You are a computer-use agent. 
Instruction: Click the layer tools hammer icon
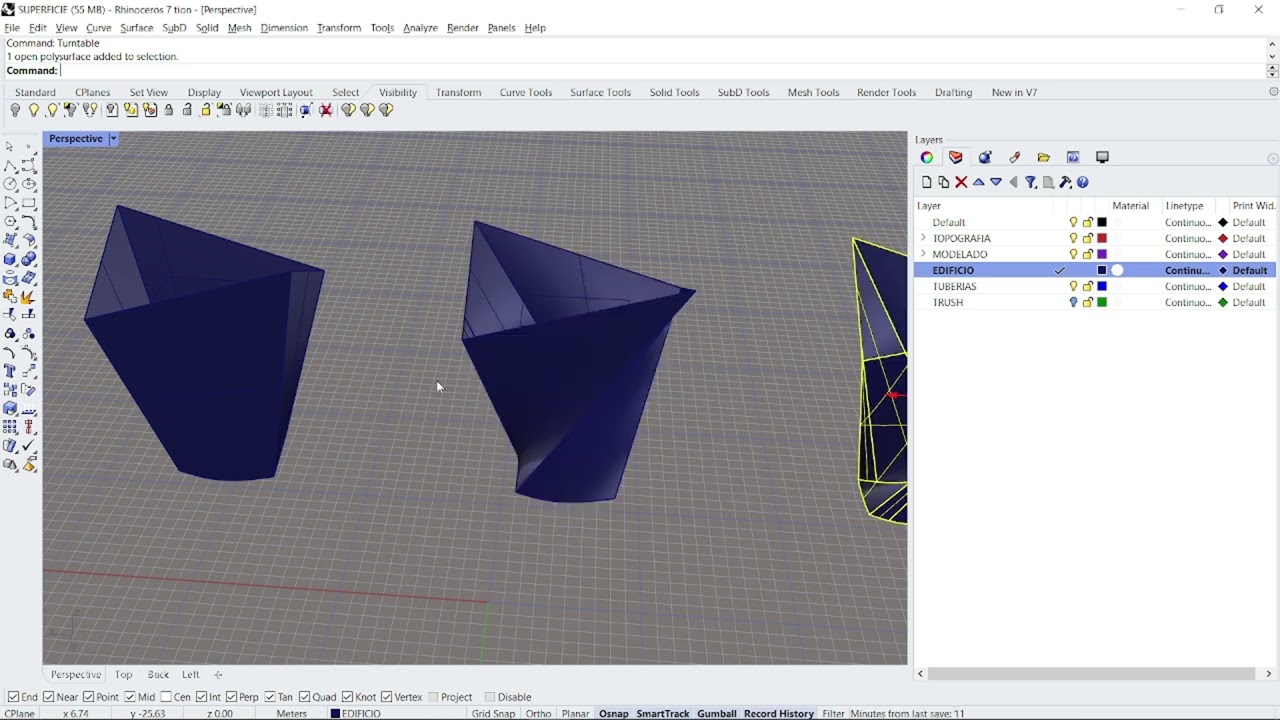(x=1065, y=182)
